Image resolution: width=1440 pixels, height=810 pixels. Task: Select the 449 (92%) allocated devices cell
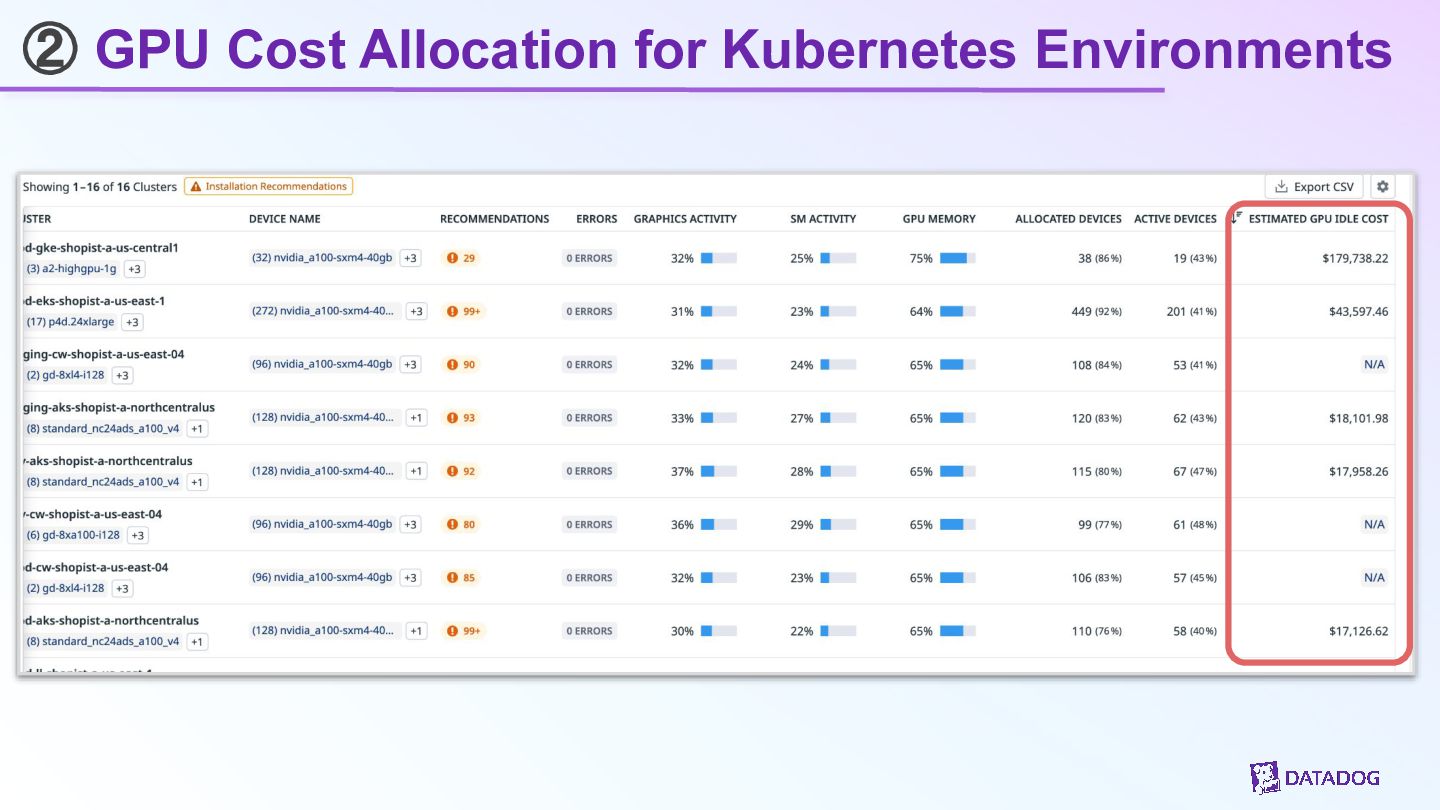click(x=1096, y=311)
